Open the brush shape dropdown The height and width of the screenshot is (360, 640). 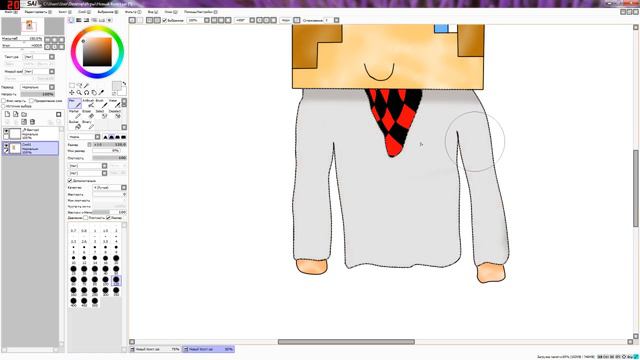coord(98,137)
